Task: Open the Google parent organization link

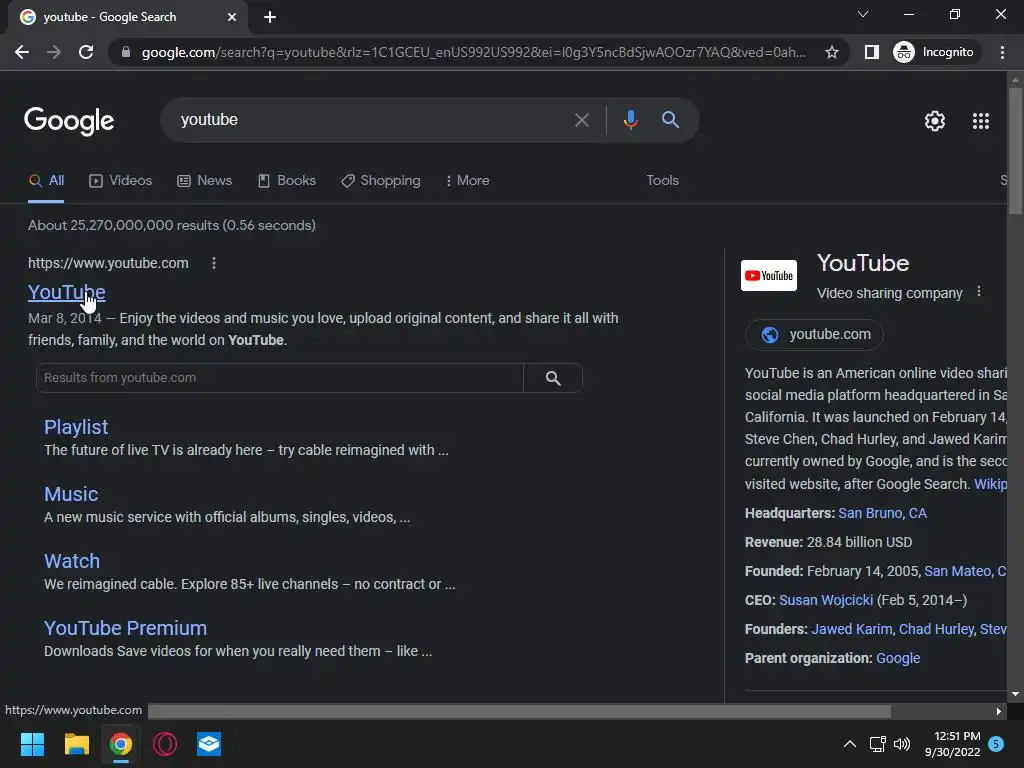Action: tap(898, 658)
